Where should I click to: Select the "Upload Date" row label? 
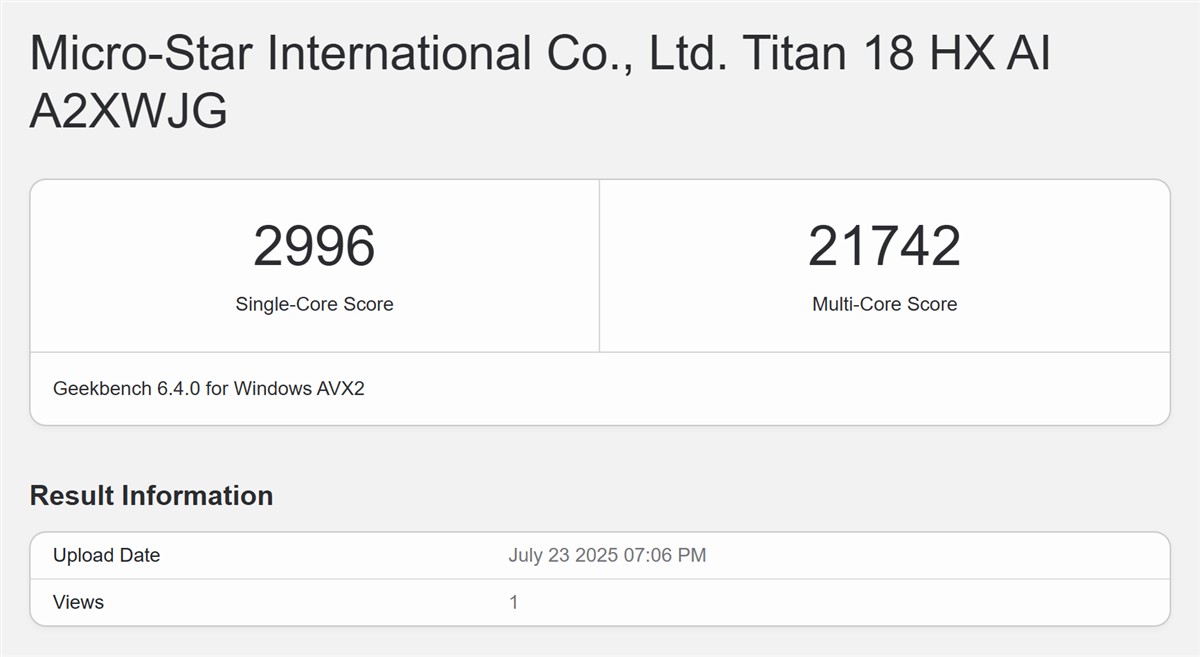click(x=106, y=555)
